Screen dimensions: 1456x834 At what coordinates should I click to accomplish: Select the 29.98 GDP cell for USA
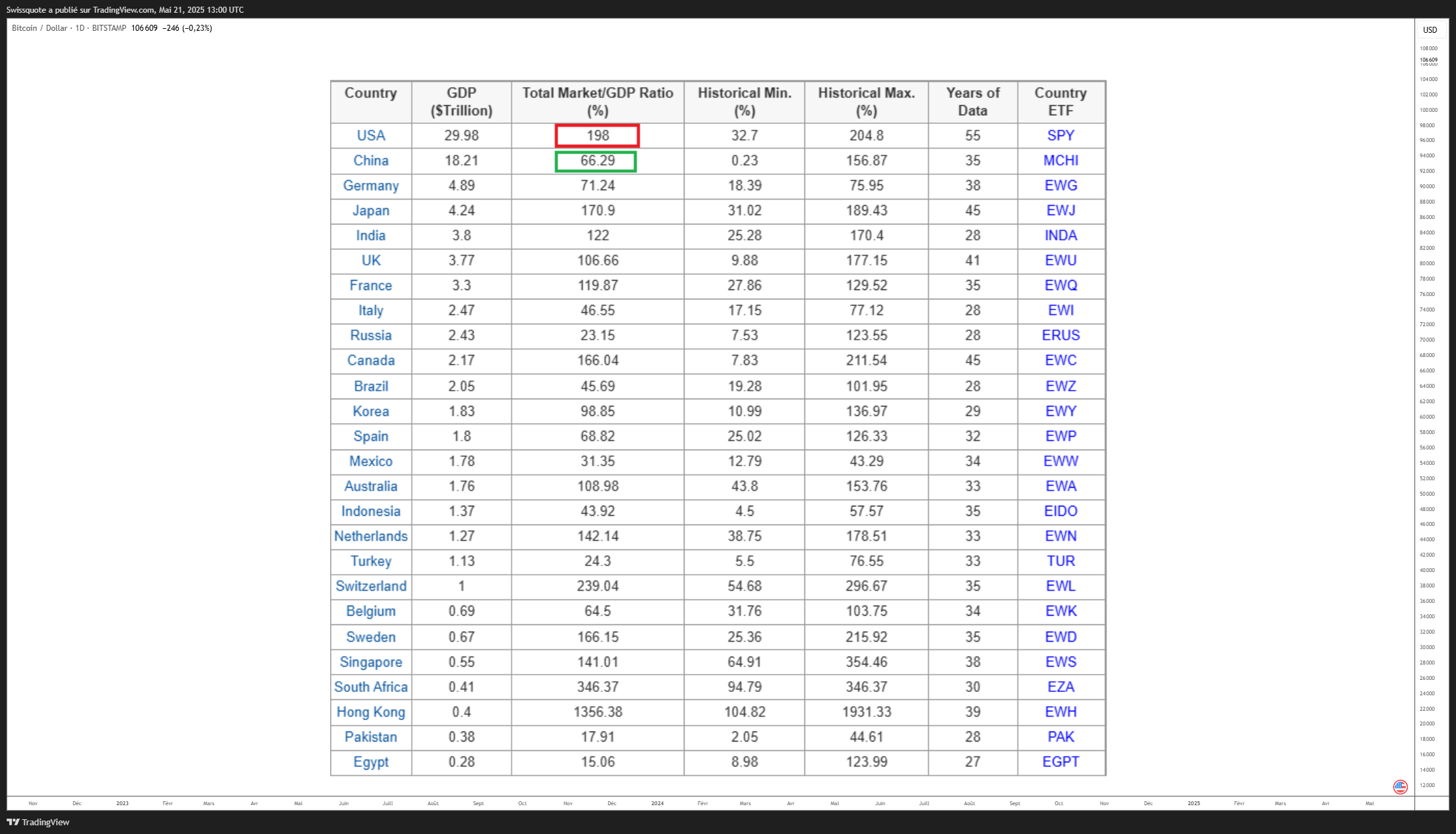461,135
